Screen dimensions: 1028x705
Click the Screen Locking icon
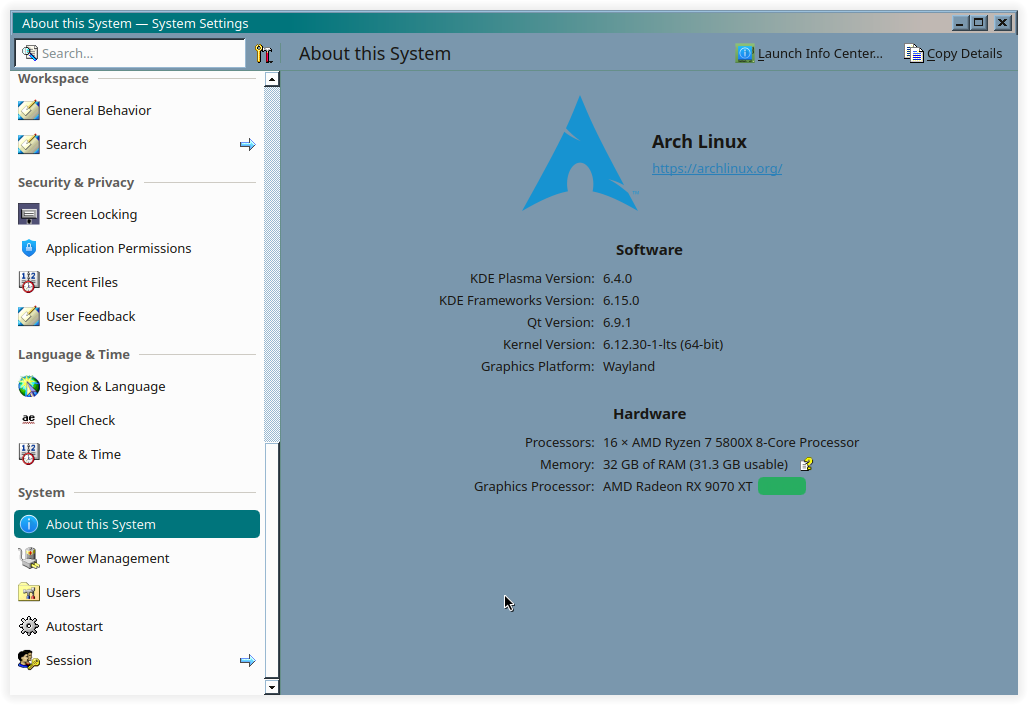[29, 214]
